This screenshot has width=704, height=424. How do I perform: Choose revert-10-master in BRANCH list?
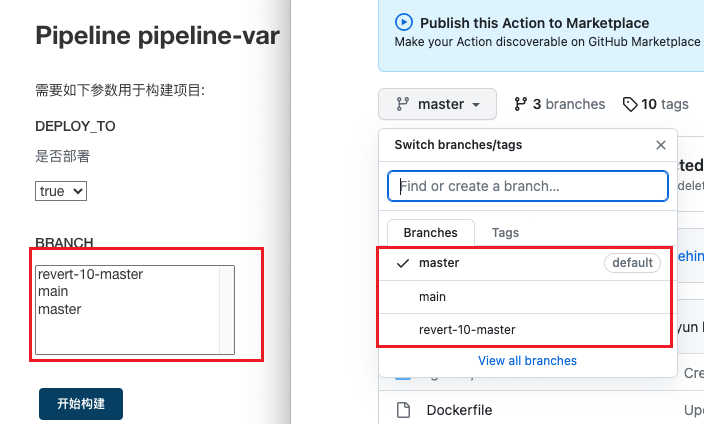pos(90,274)
